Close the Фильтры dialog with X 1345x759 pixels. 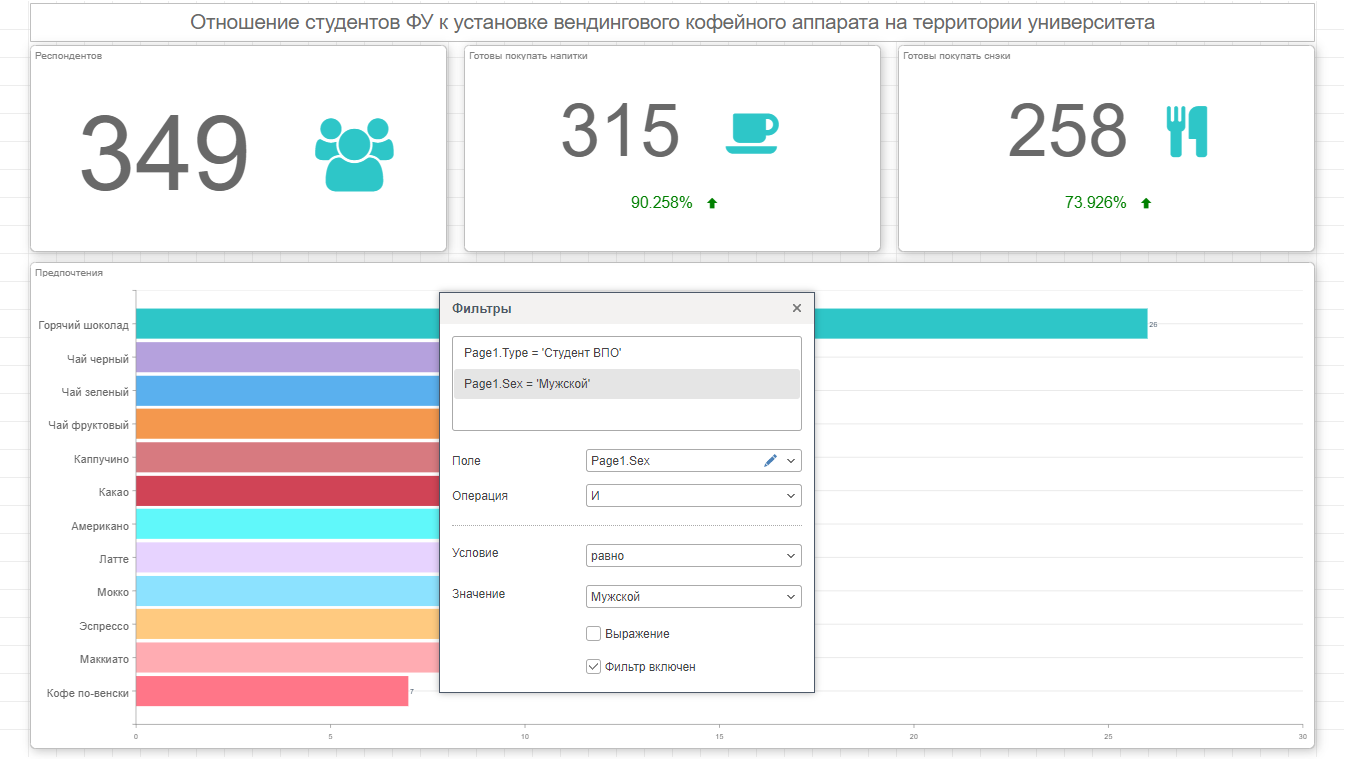(797, 308)
